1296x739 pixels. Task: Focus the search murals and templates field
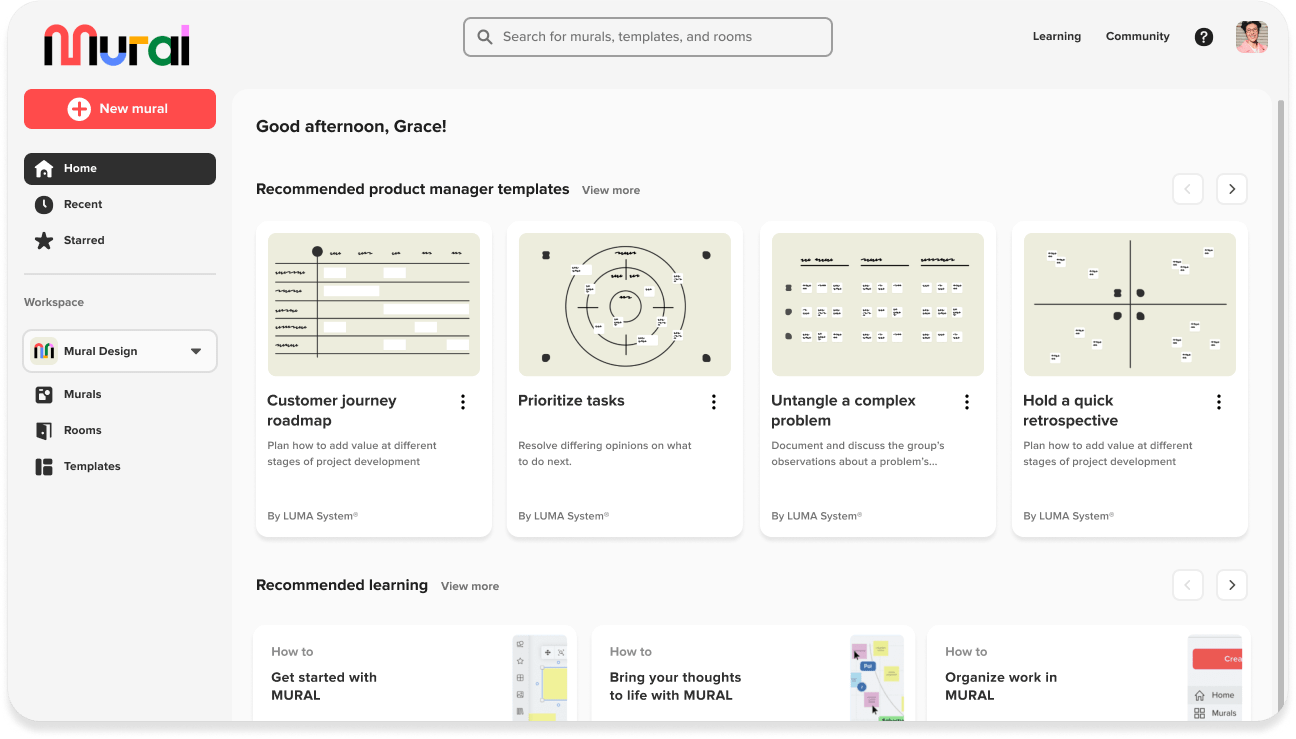(648, 37)
